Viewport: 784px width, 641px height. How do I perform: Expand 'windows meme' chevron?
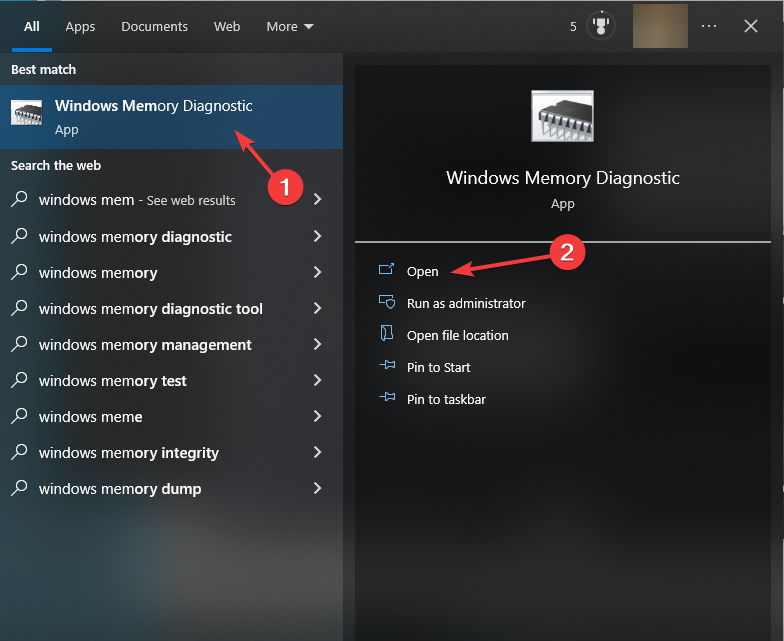(x=318, y=416)
